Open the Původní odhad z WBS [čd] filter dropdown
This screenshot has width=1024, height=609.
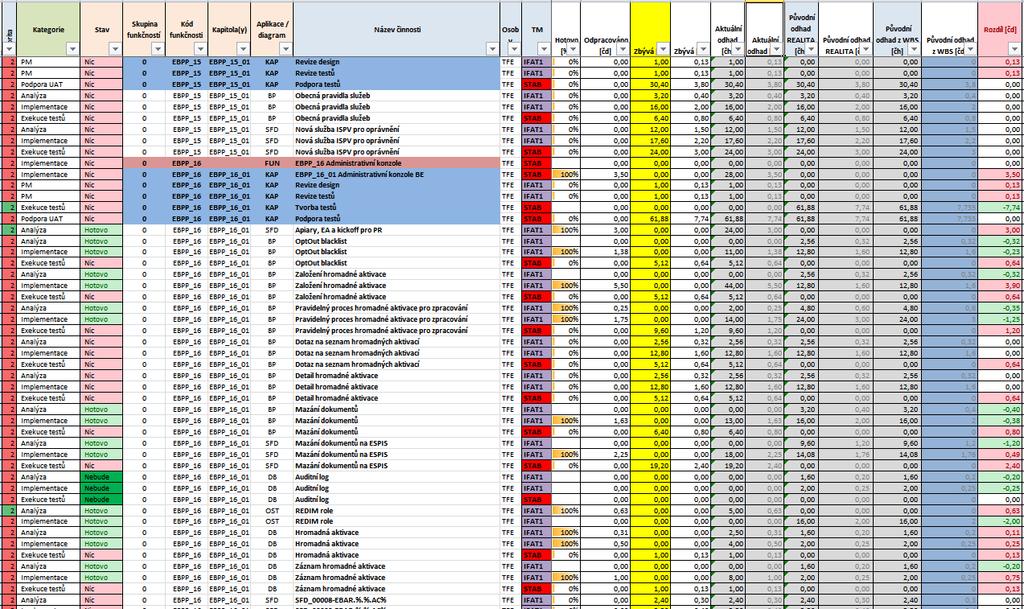[x=970, y=50]
